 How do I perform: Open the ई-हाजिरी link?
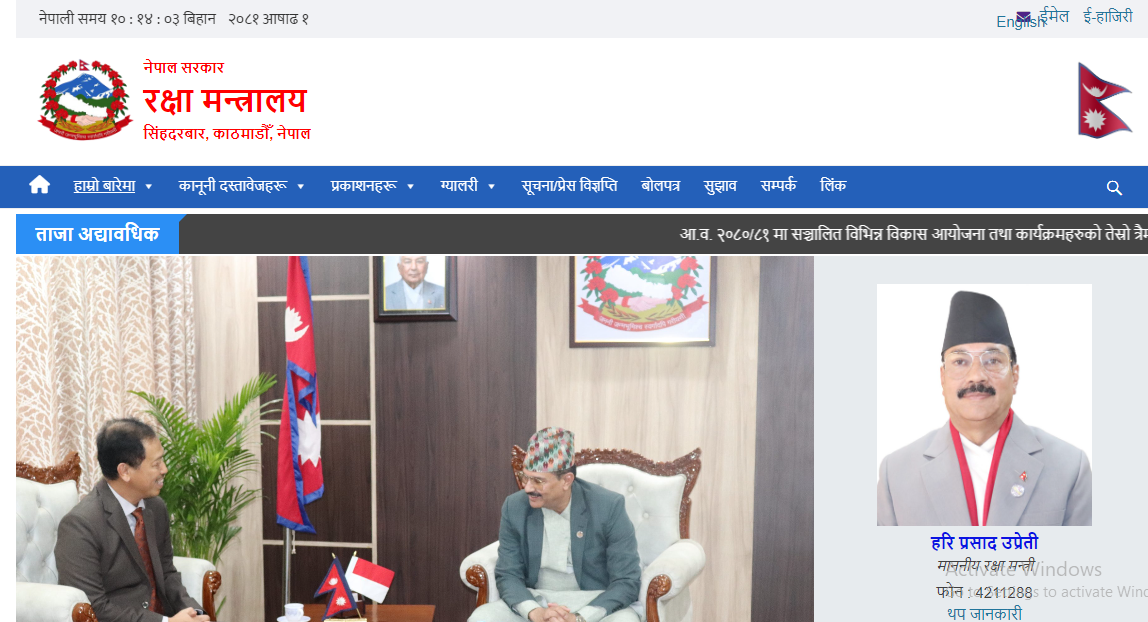pyautogui.click(x=1108, y=16)
